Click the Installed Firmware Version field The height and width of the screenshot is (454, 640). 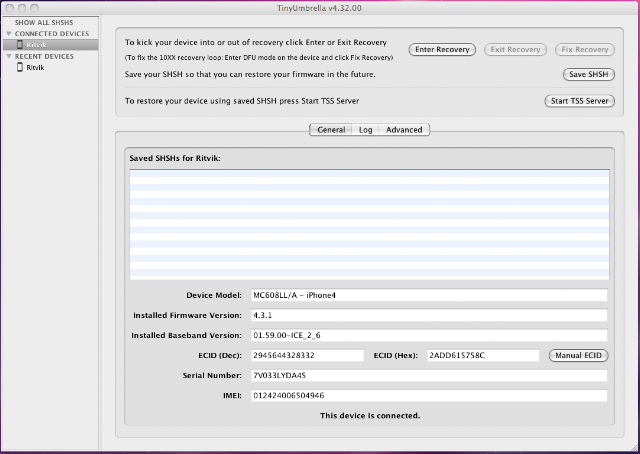(429, 315)
